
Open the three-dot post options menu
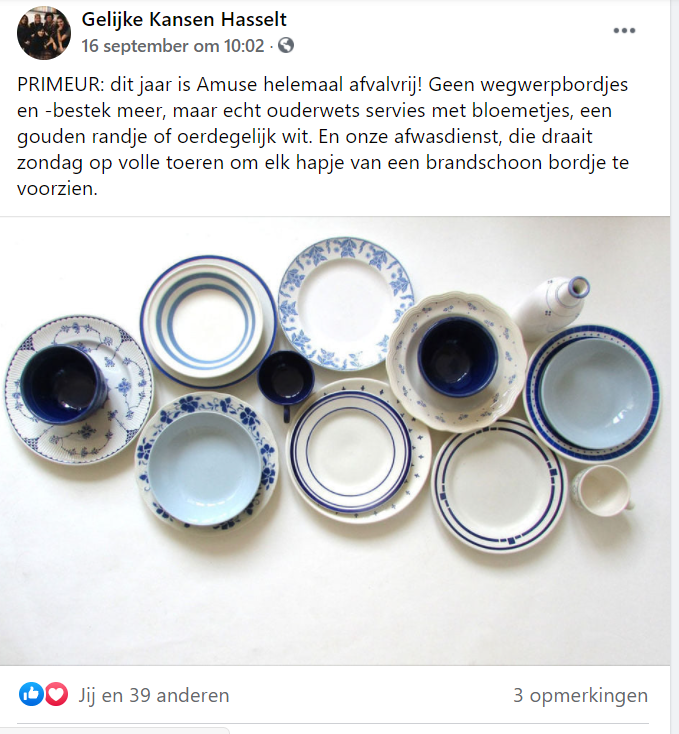click(x=624, y=30)
